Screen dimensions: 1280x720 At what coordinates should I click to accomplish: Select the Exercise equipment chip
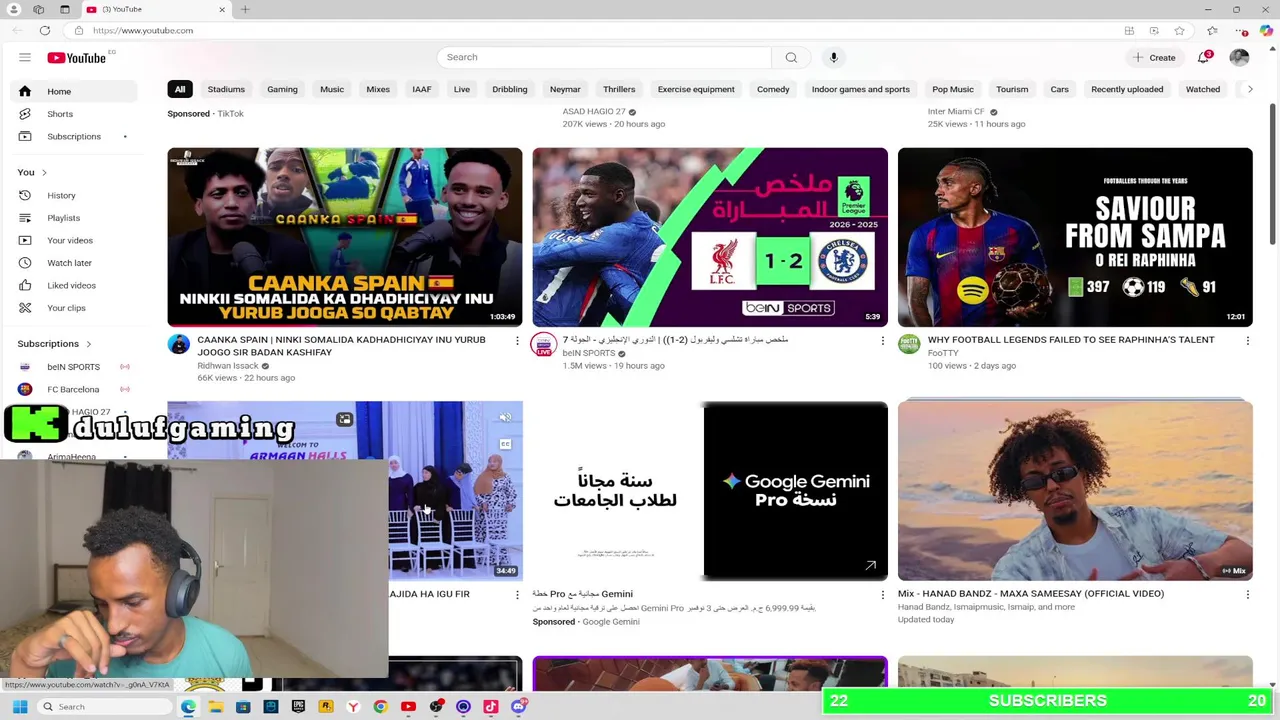(696, 89)
